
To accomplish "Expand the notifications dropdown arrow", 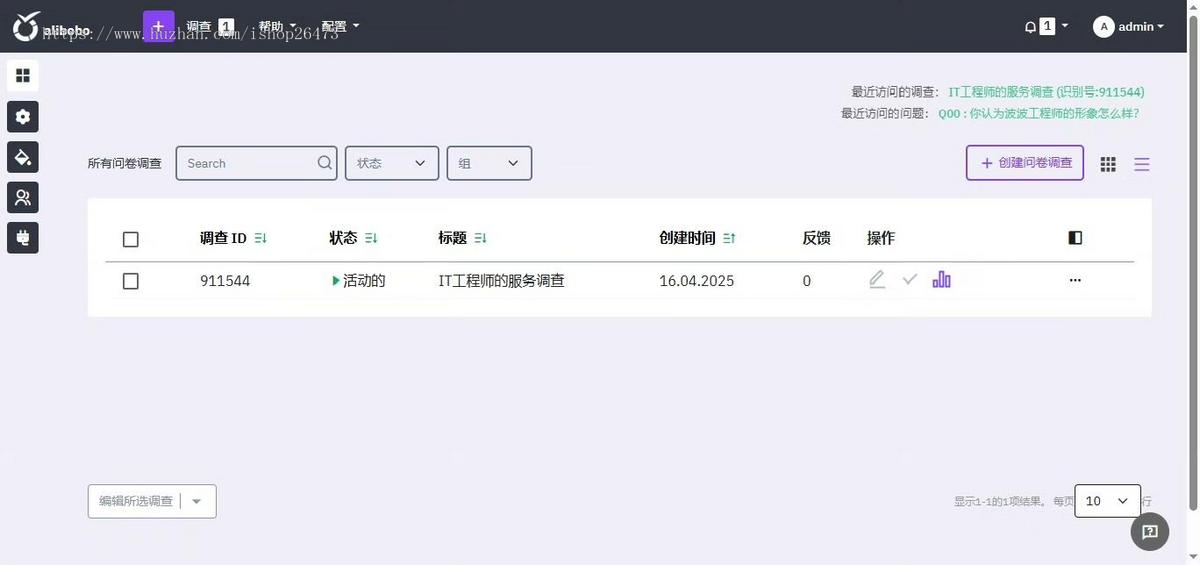I will pos(1065,26).
